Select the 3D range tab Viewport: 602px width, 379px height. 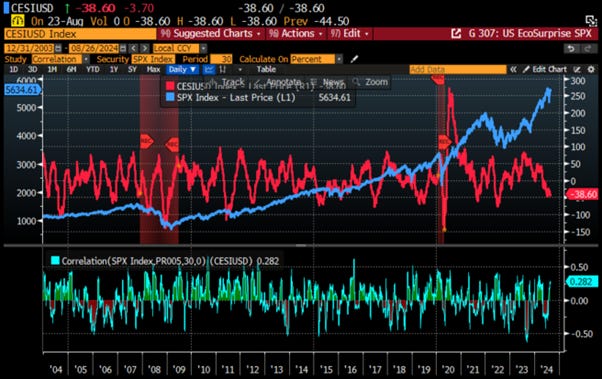pos(32,70)
